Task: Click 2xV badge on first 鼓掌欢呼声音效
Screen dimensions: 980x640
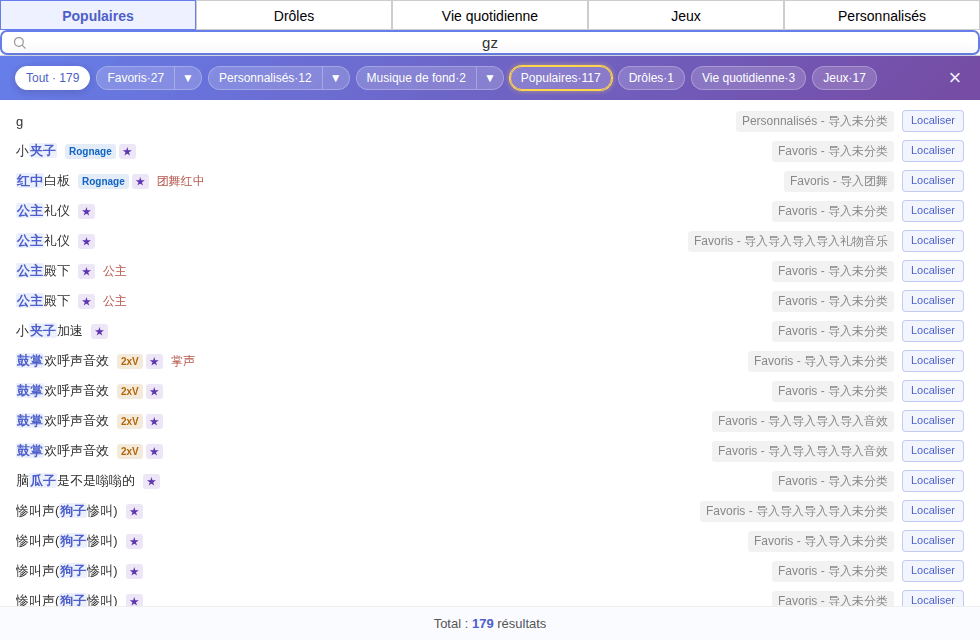Action: tap(129, 361)
